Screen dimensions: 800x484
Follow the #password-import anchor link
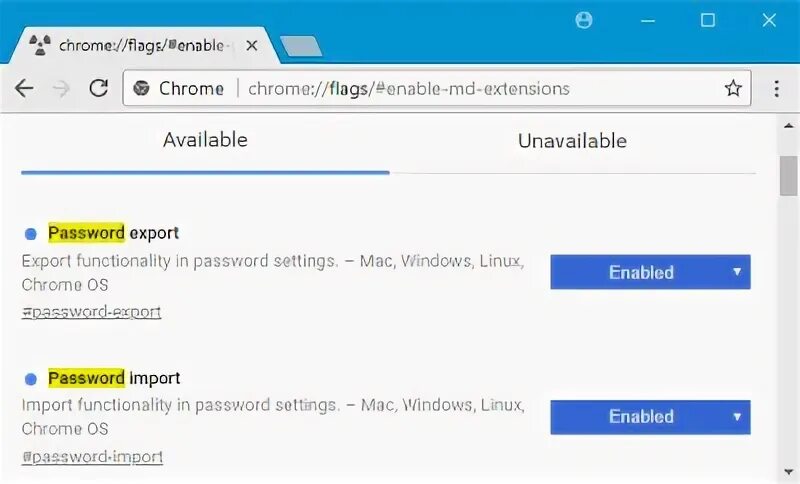[92, 457]
